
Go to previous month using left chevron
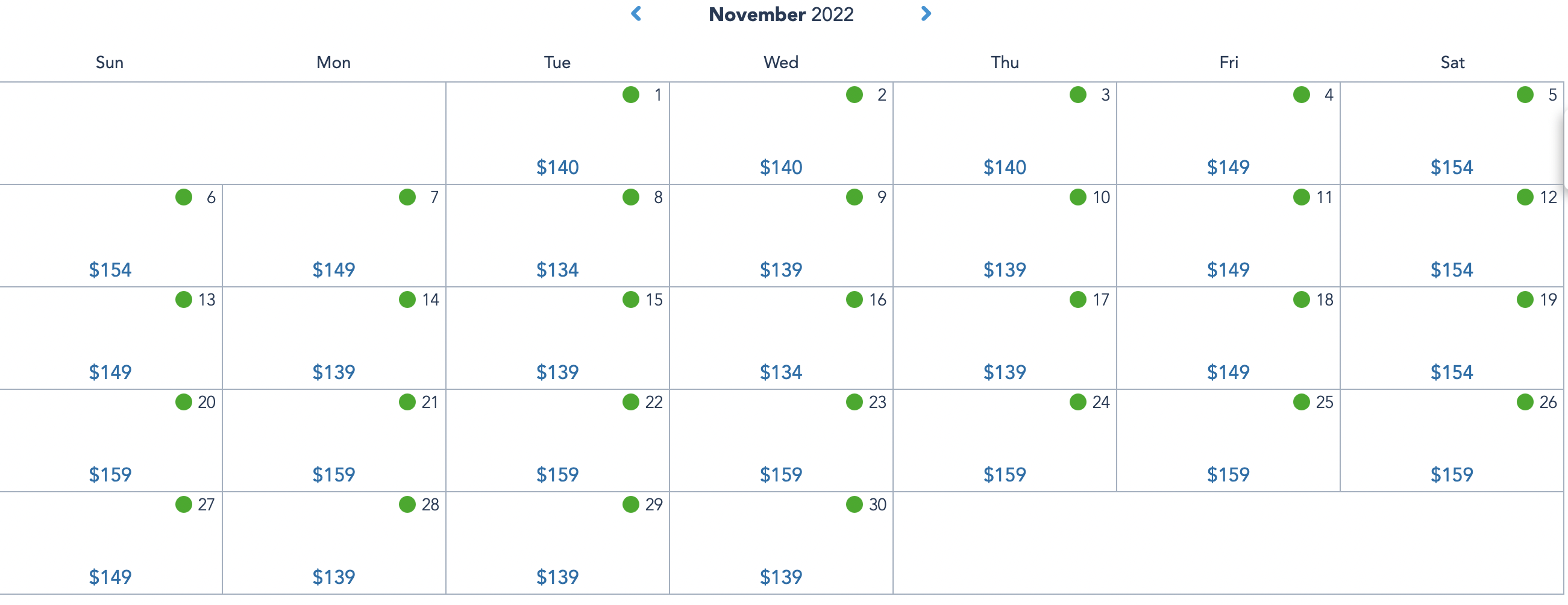[x=636, y=13]
